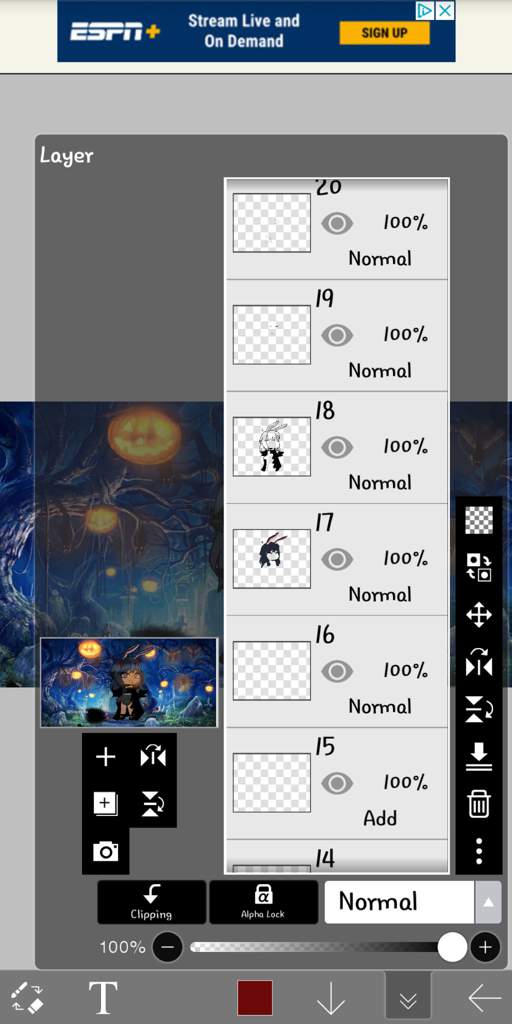
Task: Merge layer down with download arrow icon
Action: (479, 756)
